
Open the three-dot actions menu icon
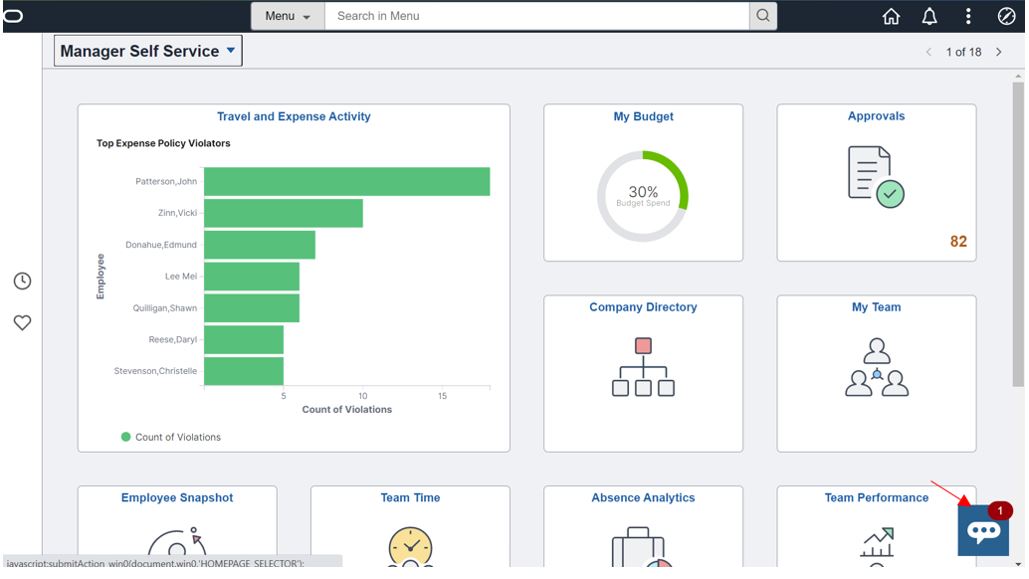[968, 16]
